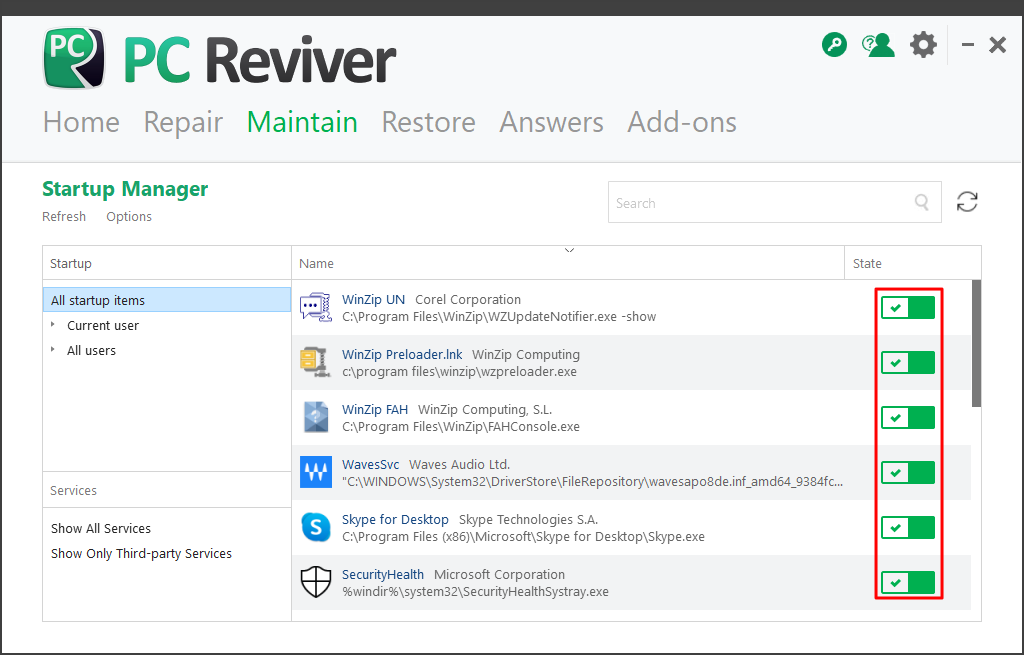1024x655 pixels.
Task: Click the FAHConsole.exe path text
Action: [461, 426]
